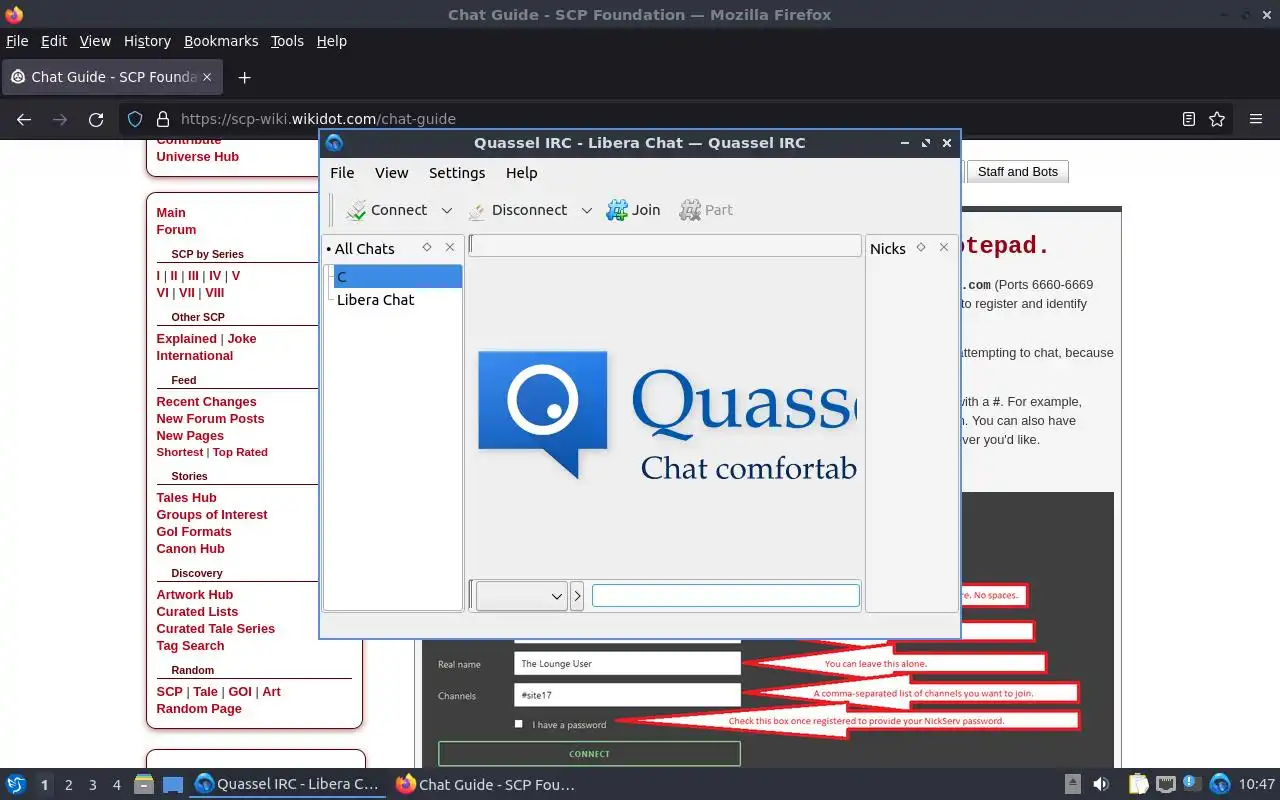Open Firefox File menu

click(17, 41)
